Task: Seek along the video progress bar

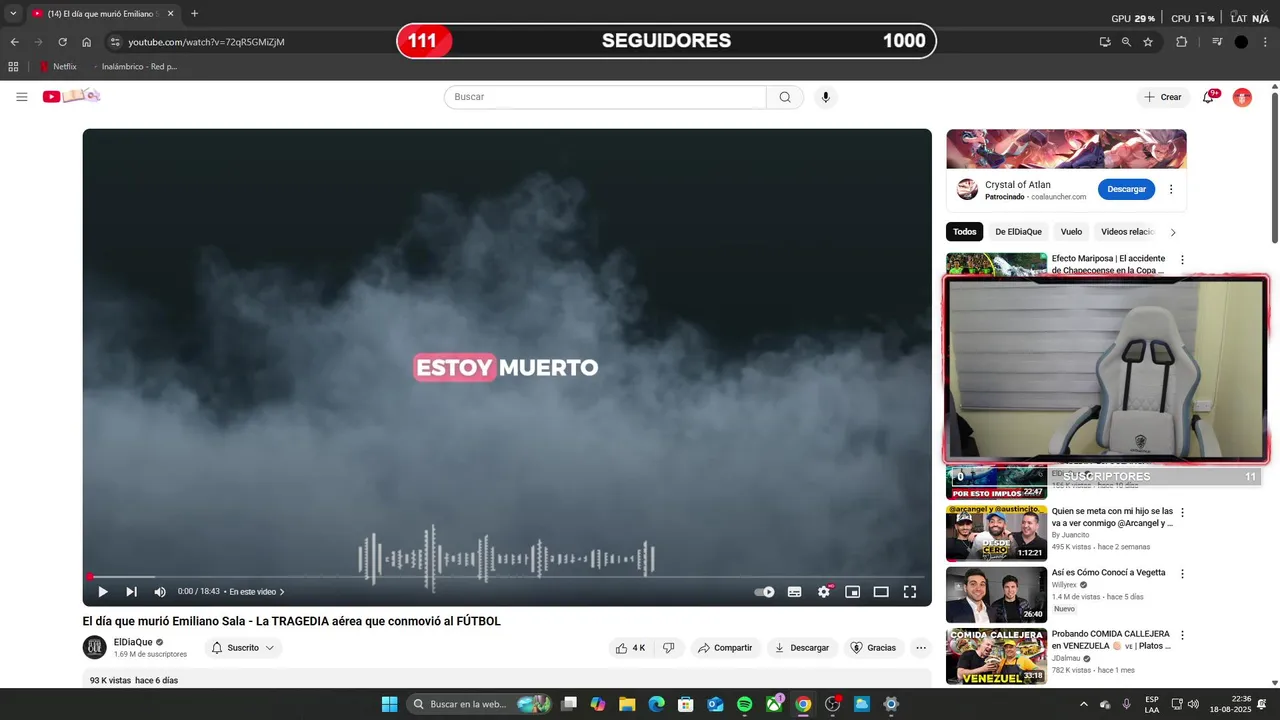Action: 507,577
